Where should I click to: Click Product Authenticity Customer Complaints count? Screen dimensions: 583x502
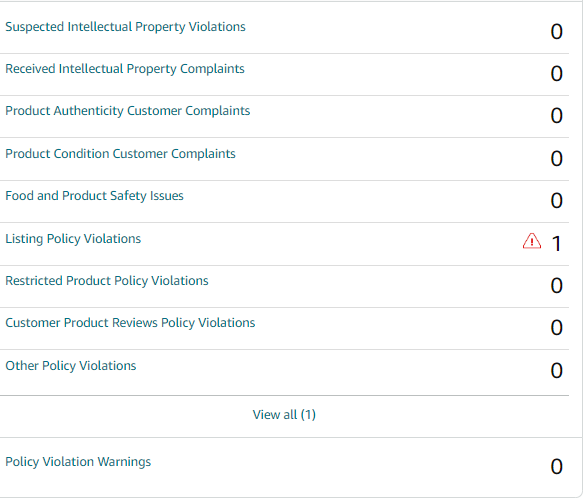coord(557,116)
